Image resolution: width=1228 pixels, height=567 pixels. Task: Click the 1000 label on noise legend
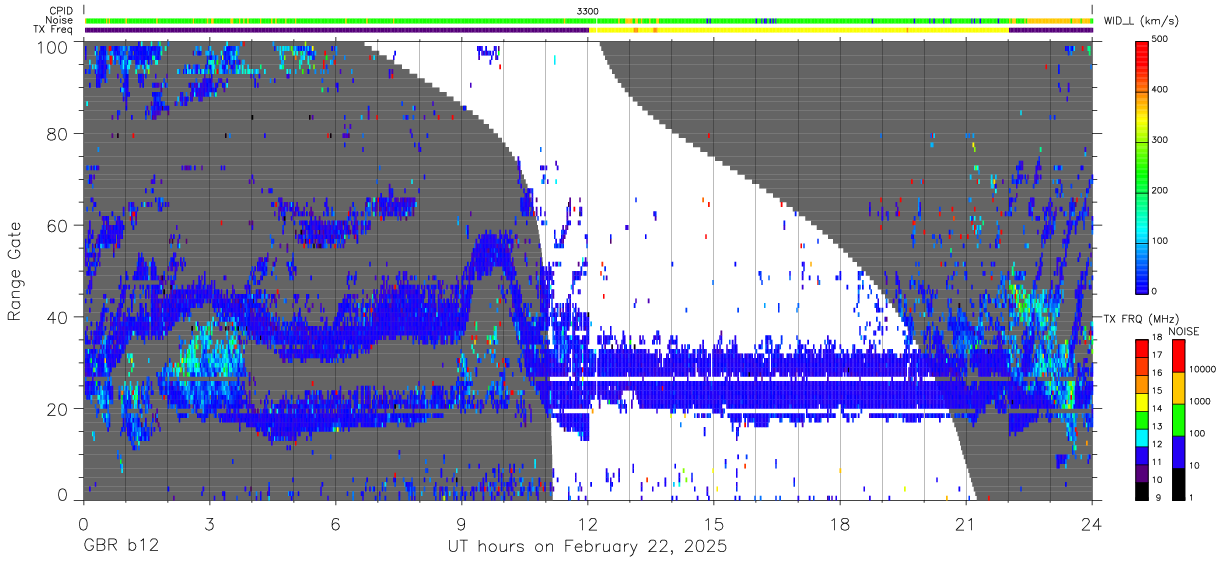pos(1201,400)
